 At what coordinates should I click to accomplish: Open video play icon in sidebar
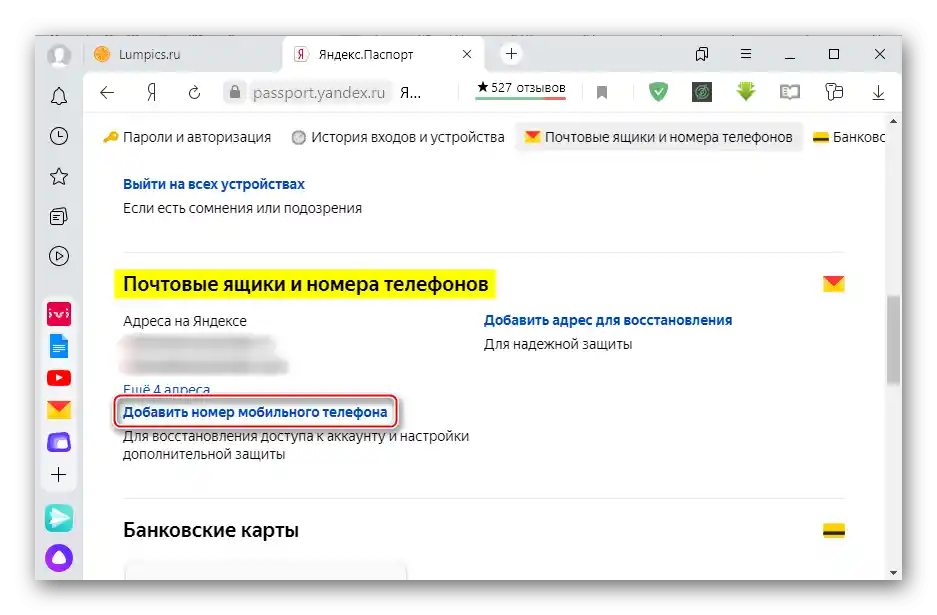coord(59,256)
